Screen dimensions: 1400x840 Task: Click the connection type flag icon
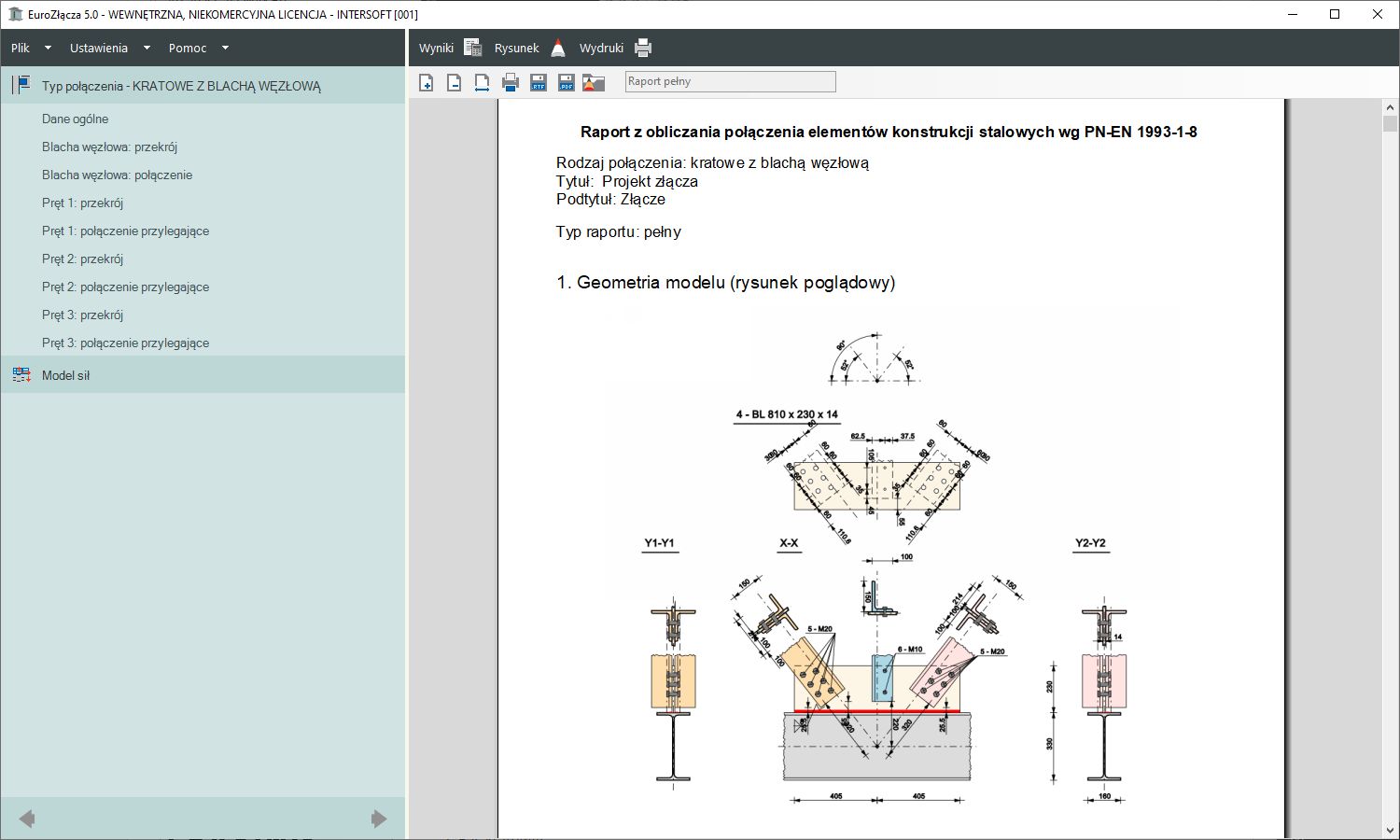click(21, 85)
